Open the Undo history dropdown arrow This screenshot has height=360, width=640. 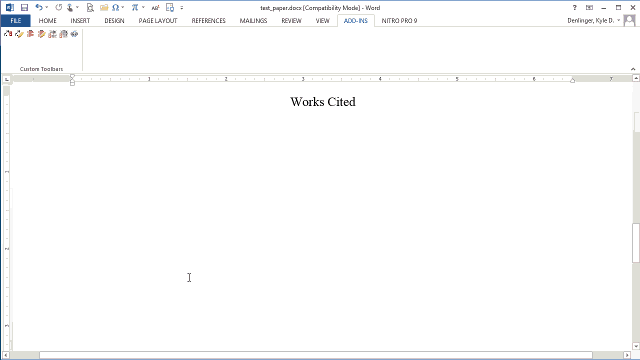[x=47, y=7]
